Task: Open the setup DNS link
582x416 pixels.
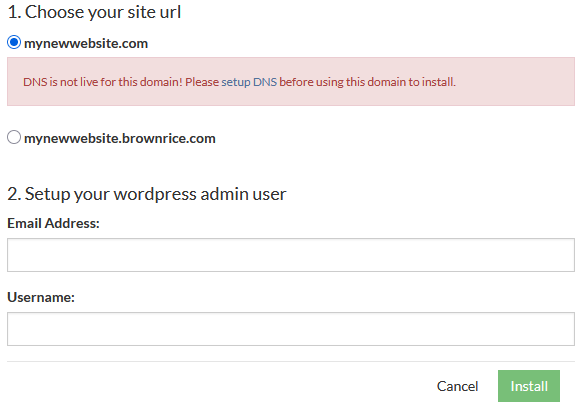Action: [249, 82]
